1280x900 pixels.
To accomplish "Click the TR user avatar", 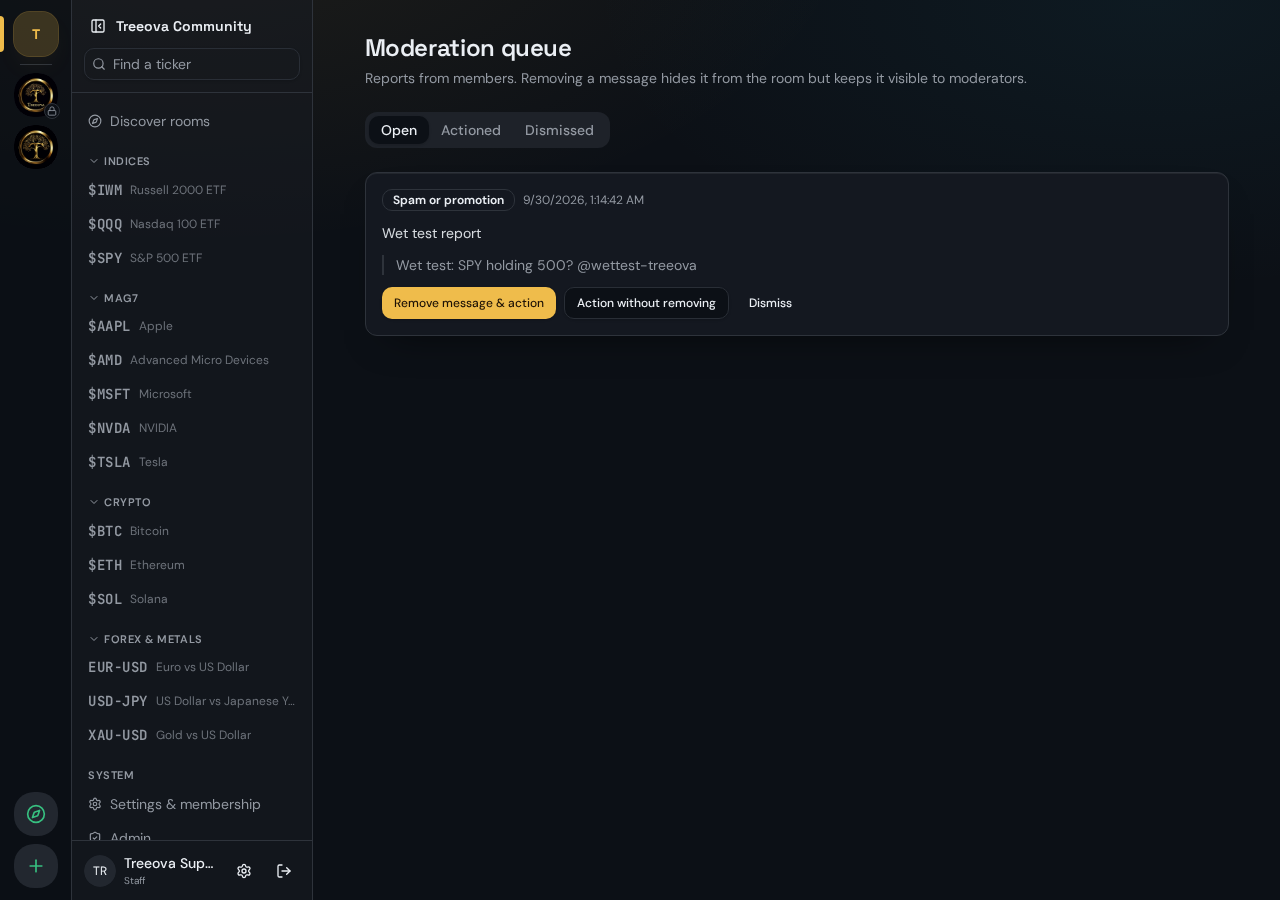I will click(x=100, y=871).
